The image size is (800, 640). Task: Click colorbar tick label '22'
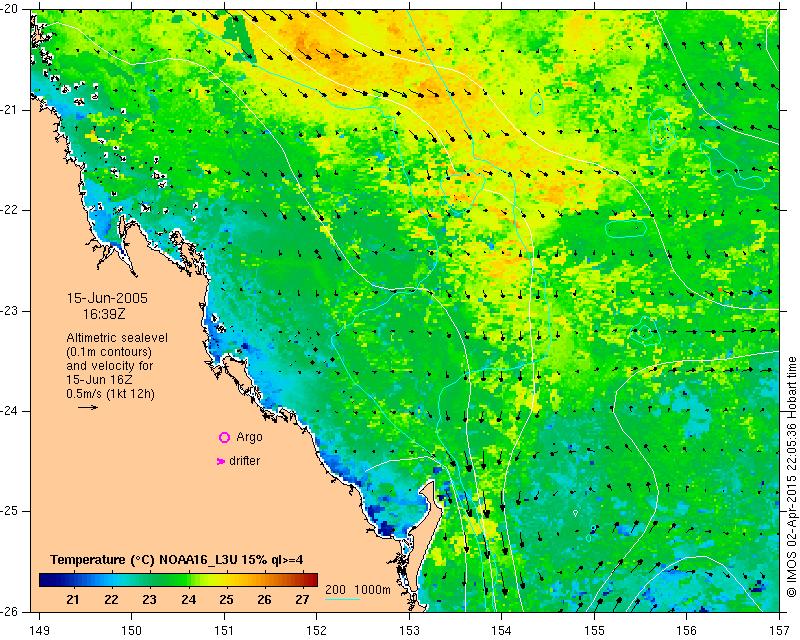(x=111, y=600)
